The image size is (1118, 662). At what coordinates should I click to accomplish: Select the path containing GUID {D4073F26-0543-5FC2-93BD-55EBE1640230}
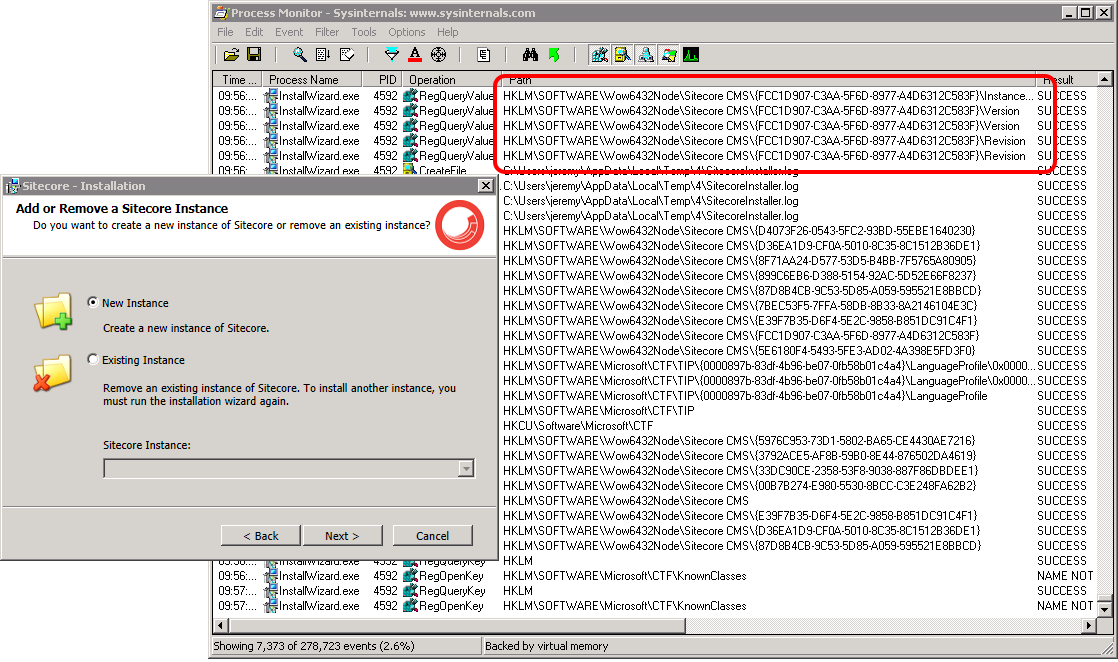tap(739, 231)
